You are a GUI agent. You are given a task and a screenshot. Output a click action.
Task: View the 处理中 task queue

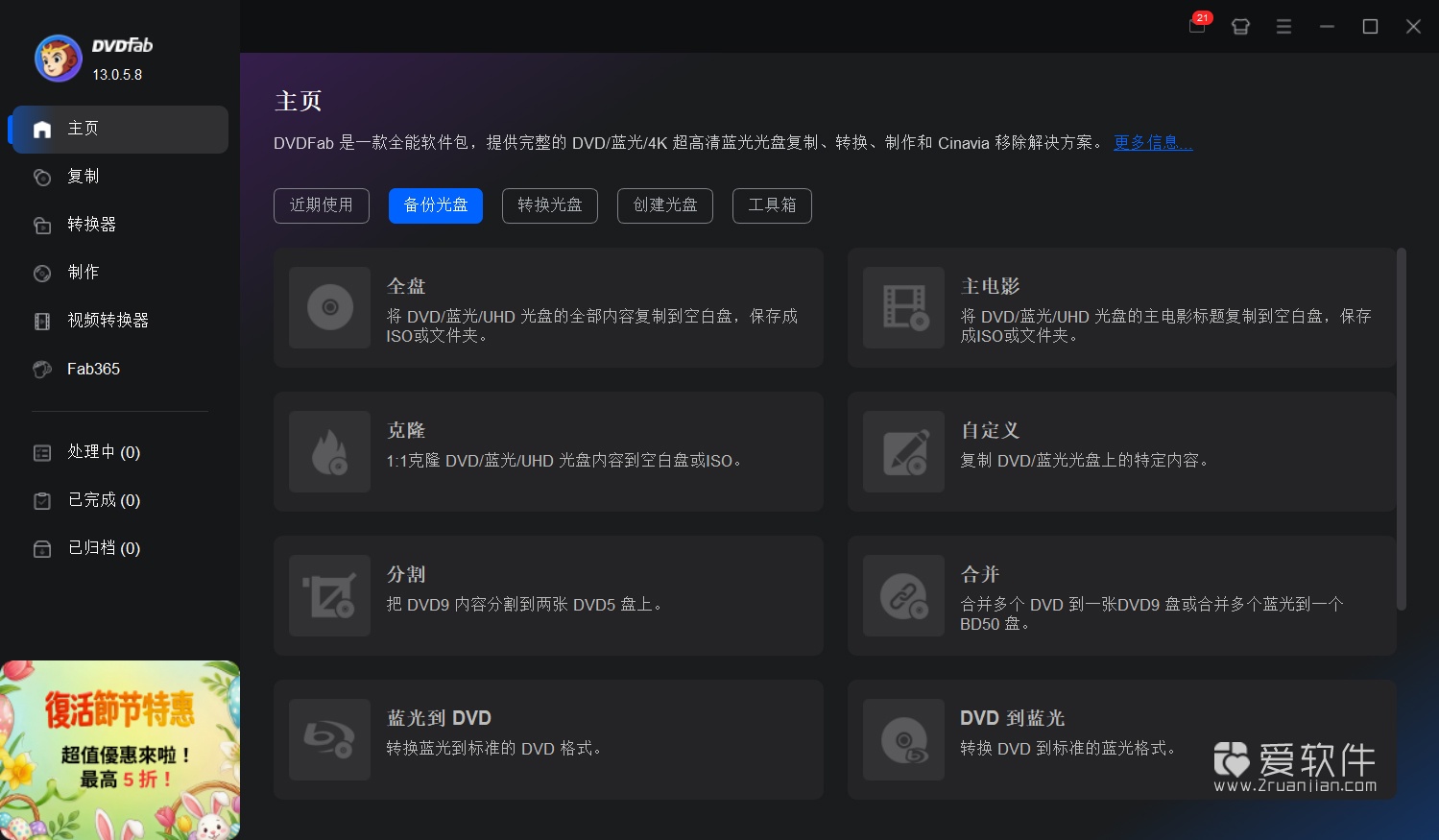point(103,451)
